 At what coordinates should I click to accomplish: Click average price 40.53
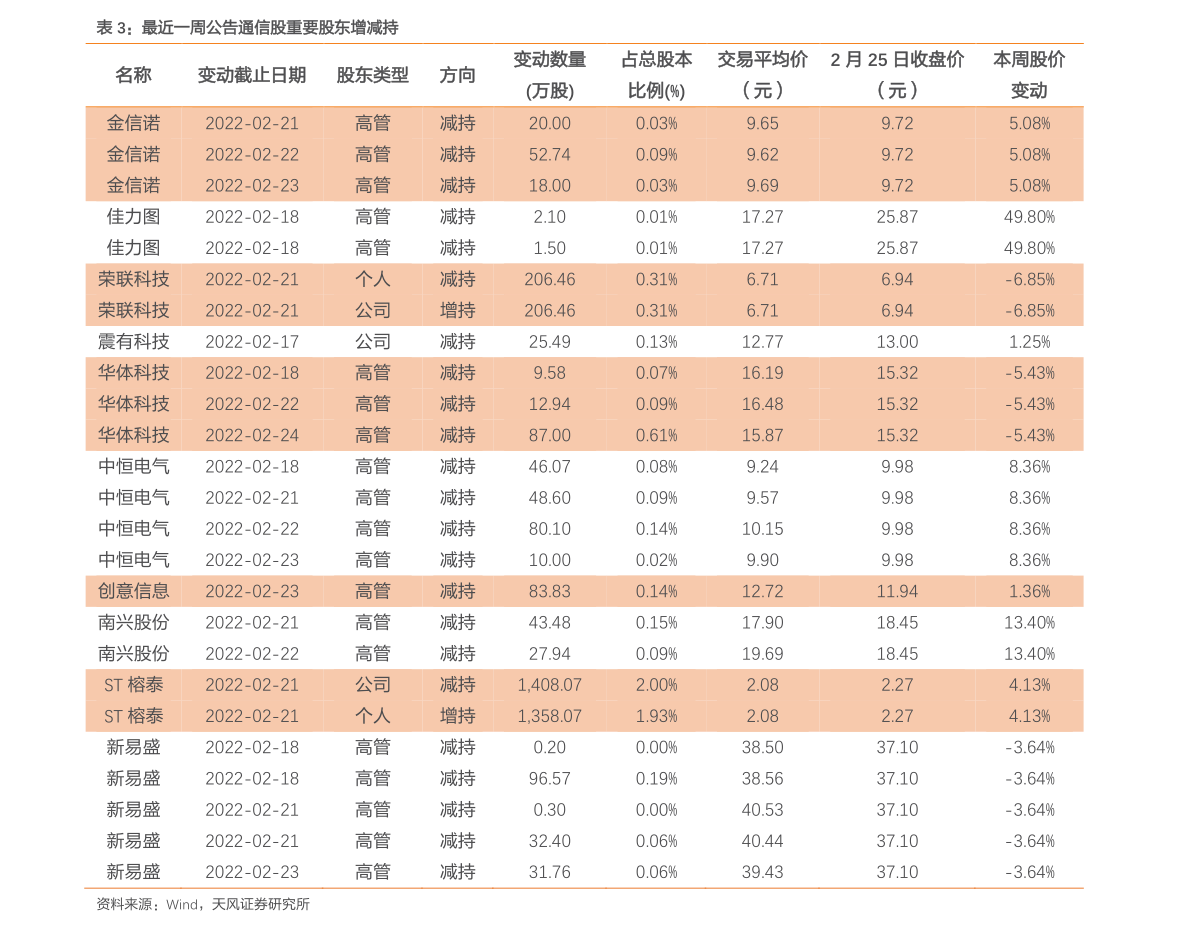(762, 810)
